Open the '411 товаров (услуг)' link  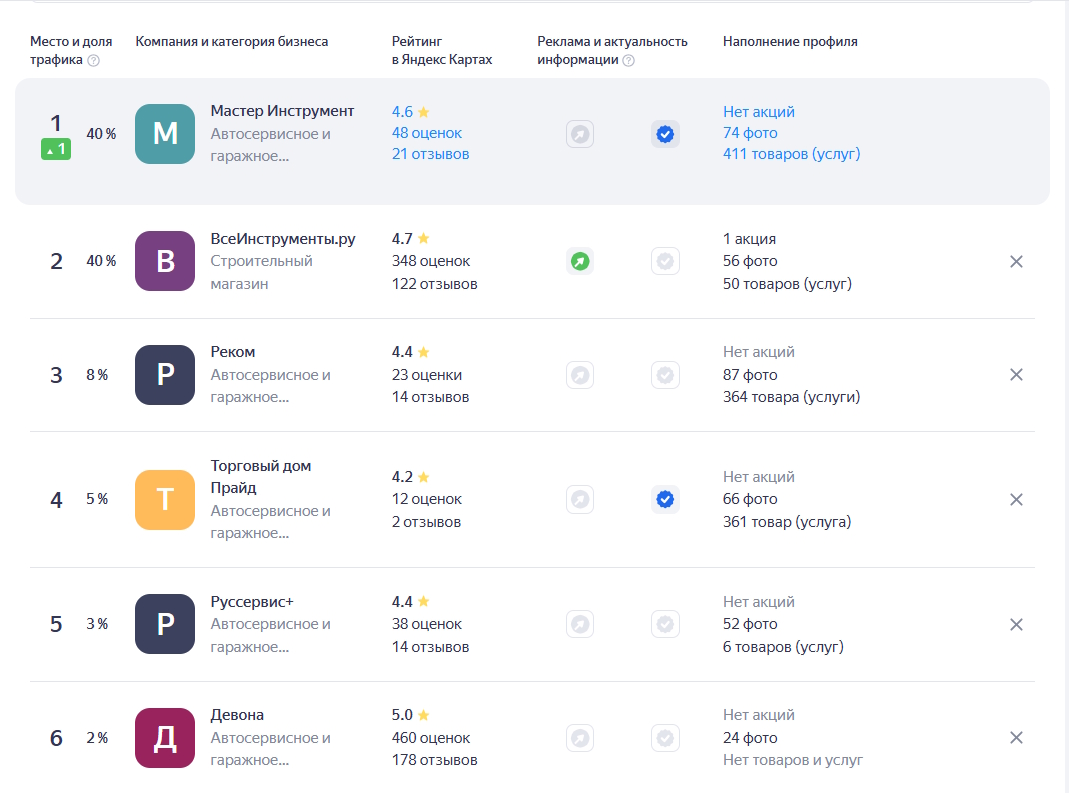click(792, 154)
